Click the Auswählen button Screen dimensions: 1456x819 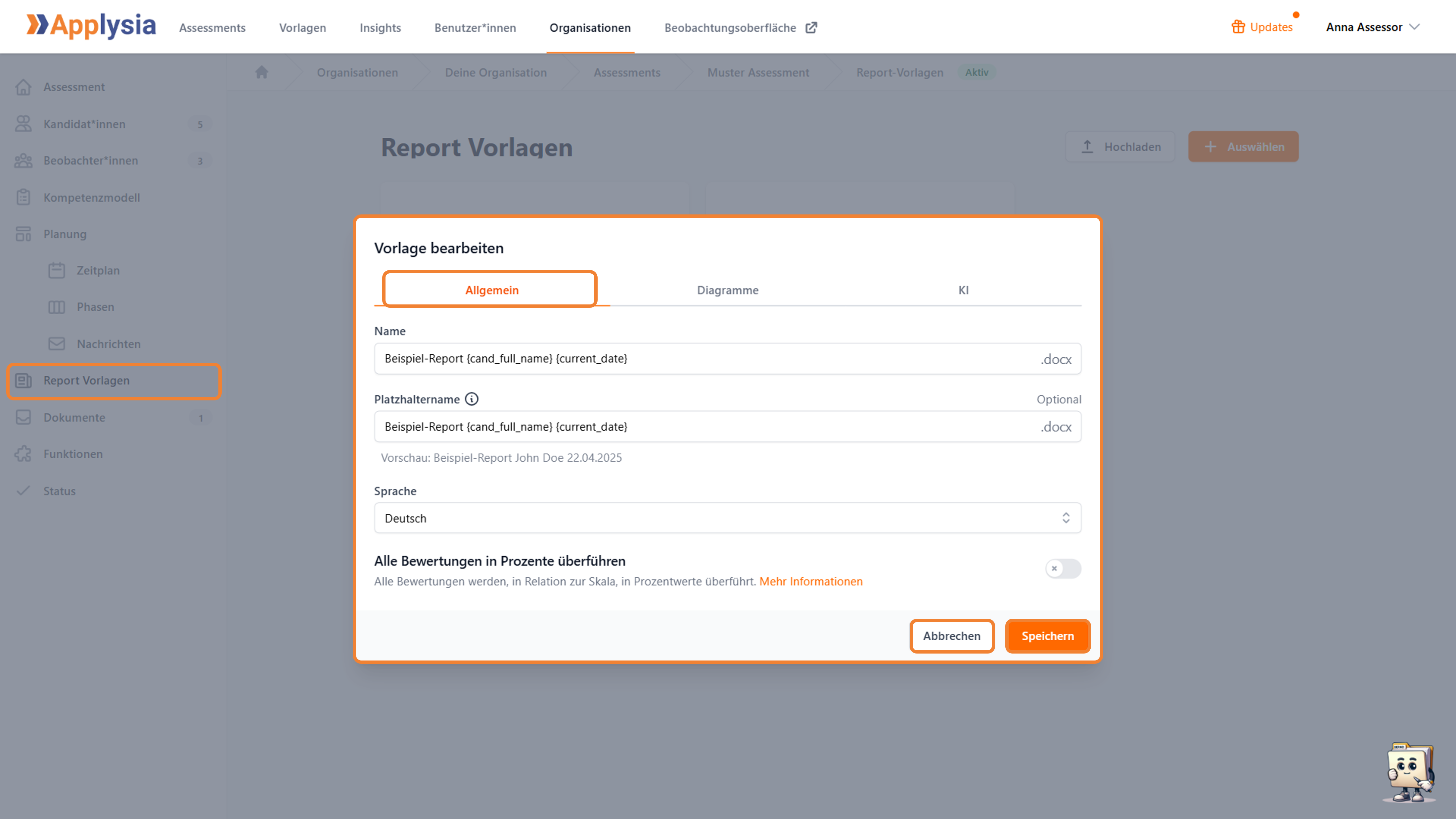point(1244,147)
